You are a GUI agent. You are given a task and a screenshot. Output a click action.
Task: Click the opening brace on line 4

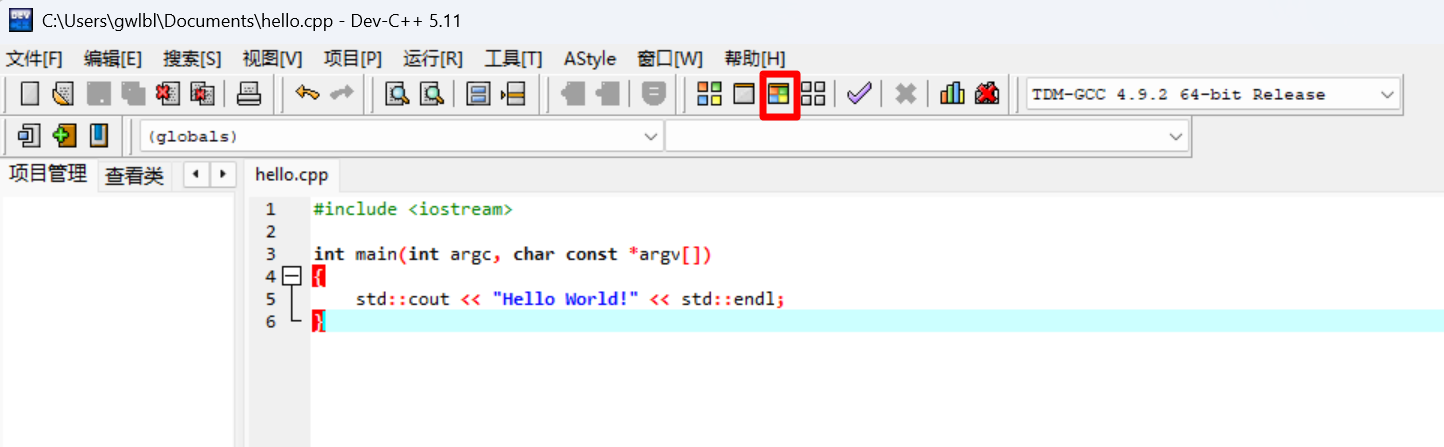tap(318, 276)
